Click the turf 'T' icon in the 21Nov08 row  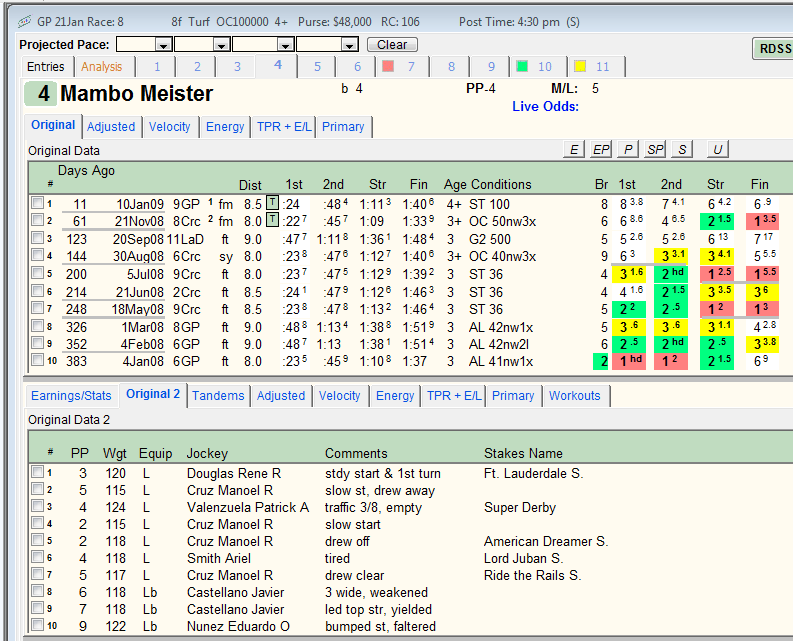[272, 220]
